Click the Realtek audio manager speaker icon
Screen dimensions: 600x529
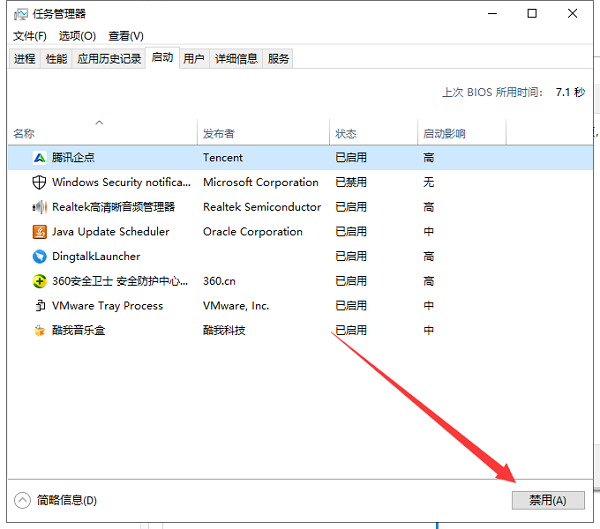coord(39,207)
